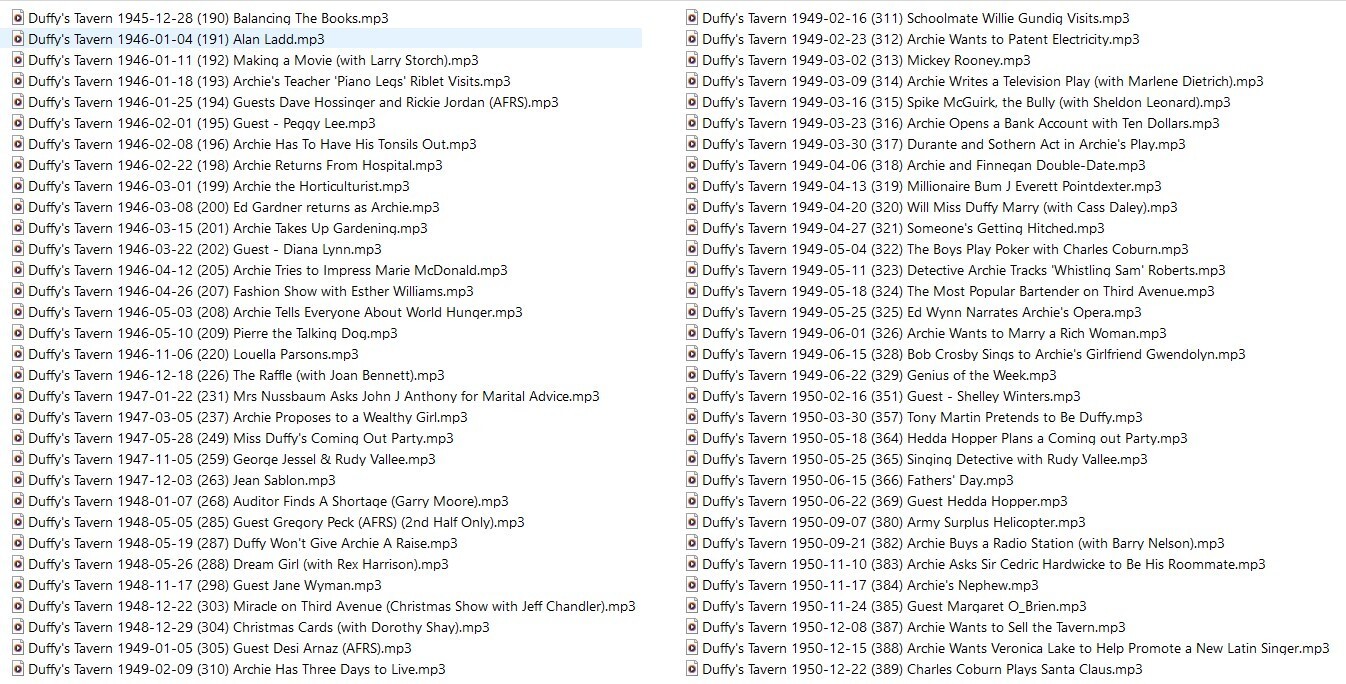Select 'Archie Buys a Radio Station (with Barry Nelson)'
This screenshot has height=684, width=1346.
click(x=963, y=543)
